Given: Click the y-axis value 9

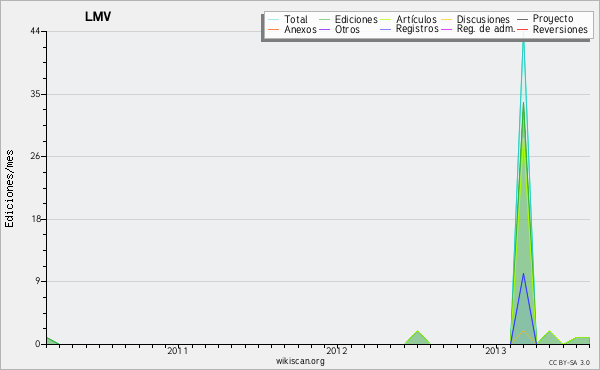Looking at the screenshot, I should (x=38, y=281).
